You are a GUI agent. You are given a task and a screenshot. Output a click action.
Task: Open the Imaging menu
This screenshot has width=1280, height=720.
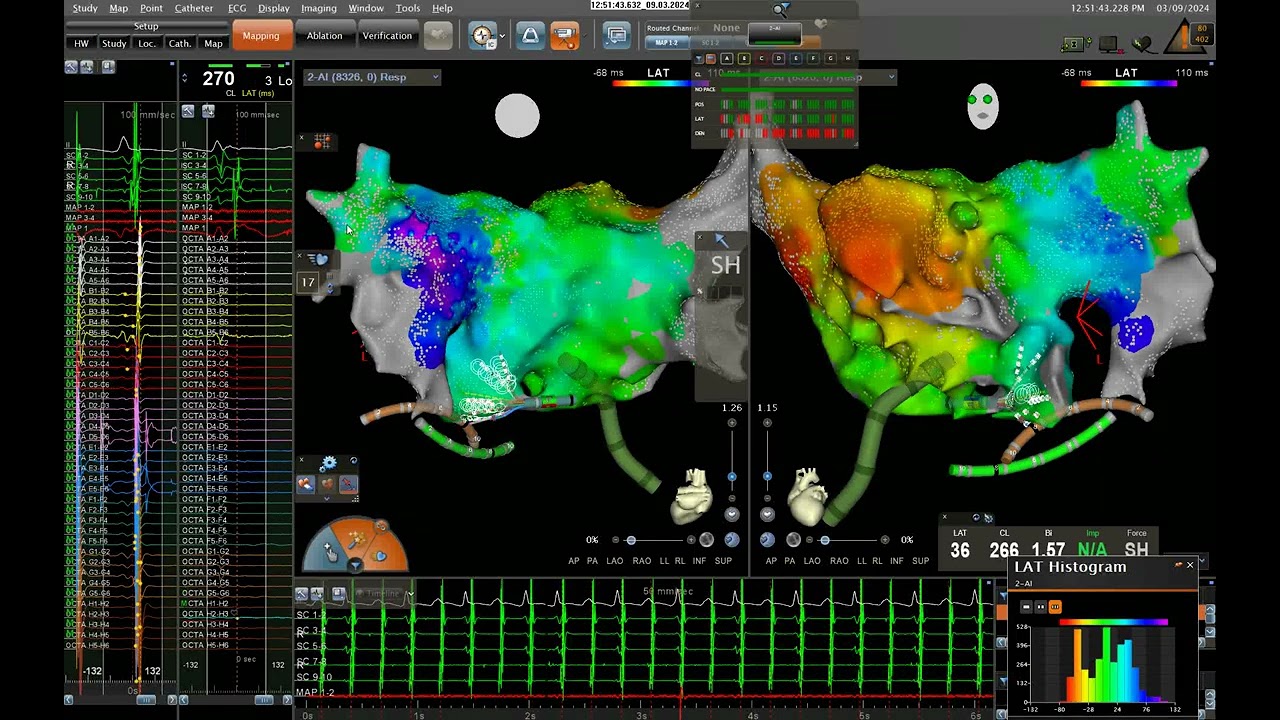point(319,8)
